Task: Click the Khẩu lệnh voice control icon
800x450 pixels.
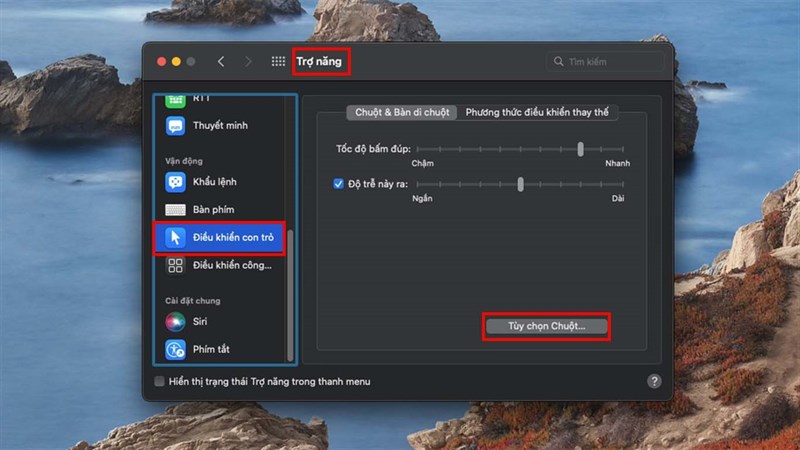Action: (x=176, y=182)
